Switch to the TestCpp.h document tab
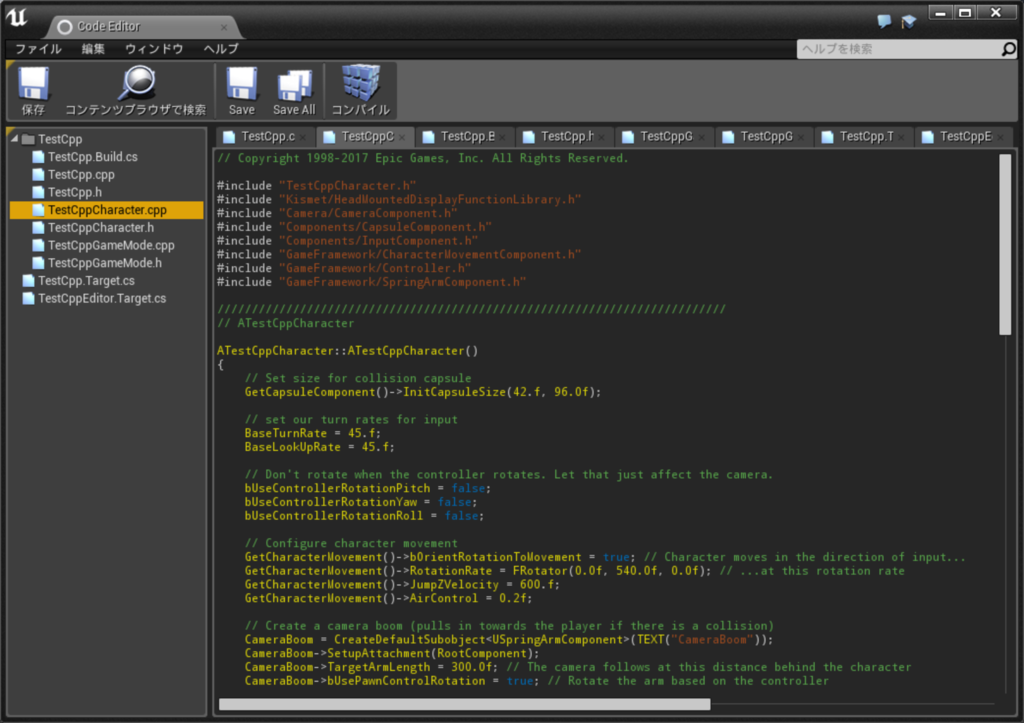This screenshot has height=723, width=1024. [564, 137]
